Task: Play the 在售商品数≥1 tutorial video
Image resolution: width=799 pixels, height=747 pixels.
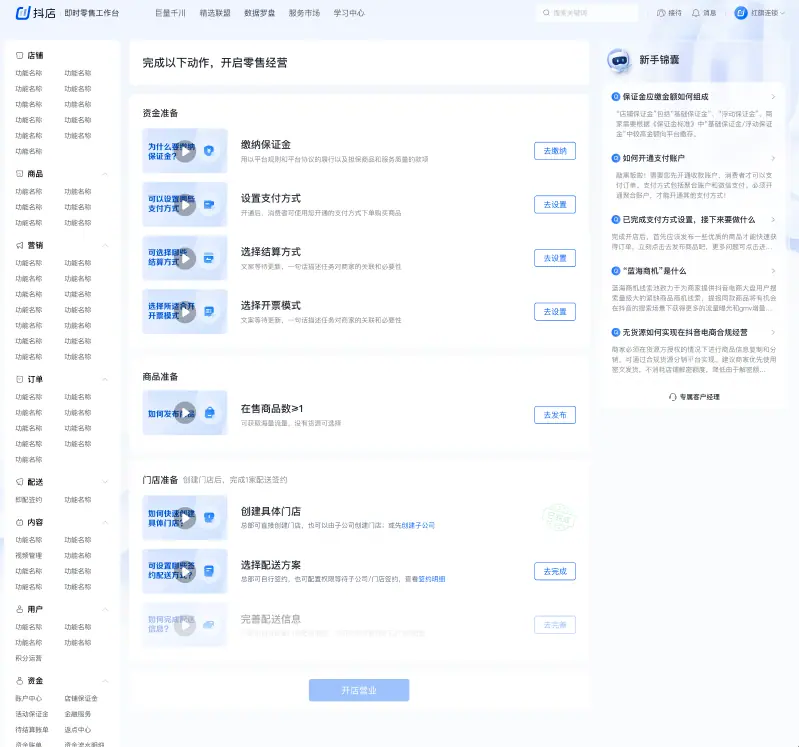Action: point(185,413)
